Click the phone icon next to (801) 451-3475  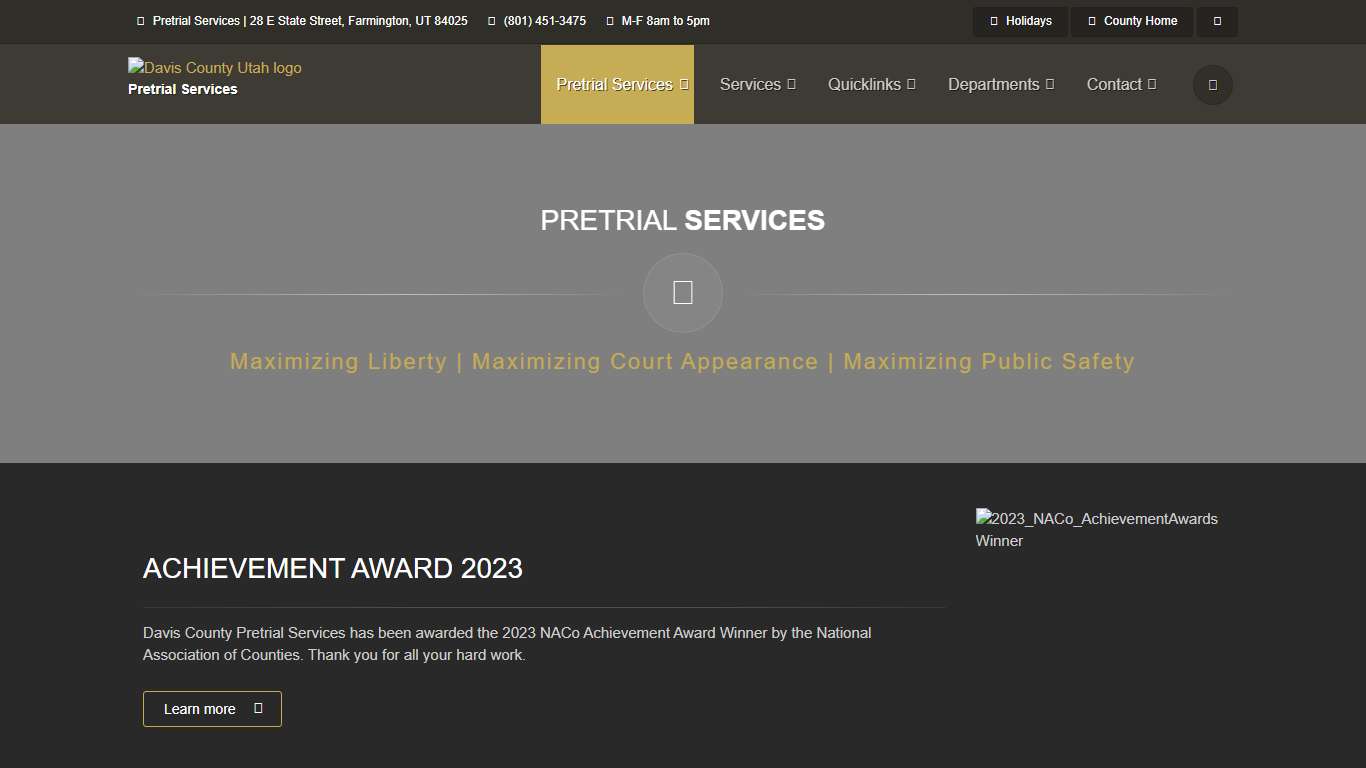[x=490, y=20]
